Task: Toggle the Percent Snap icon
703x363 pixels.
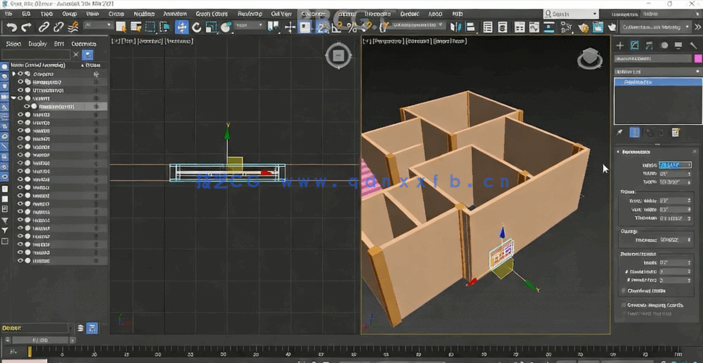Action: point(352,27)
